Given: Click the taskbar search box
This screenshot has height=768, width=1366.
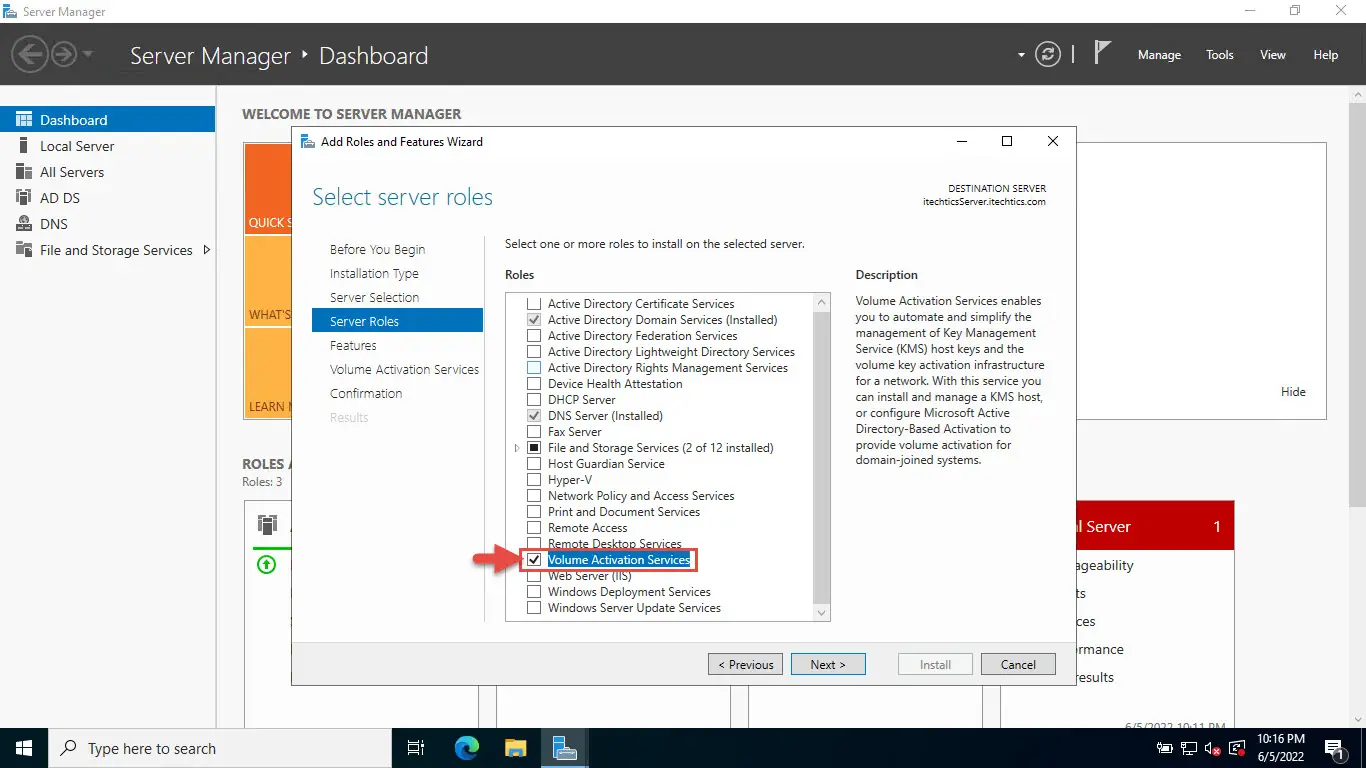Looking at the screenshot, I should [x=220, y=748].
